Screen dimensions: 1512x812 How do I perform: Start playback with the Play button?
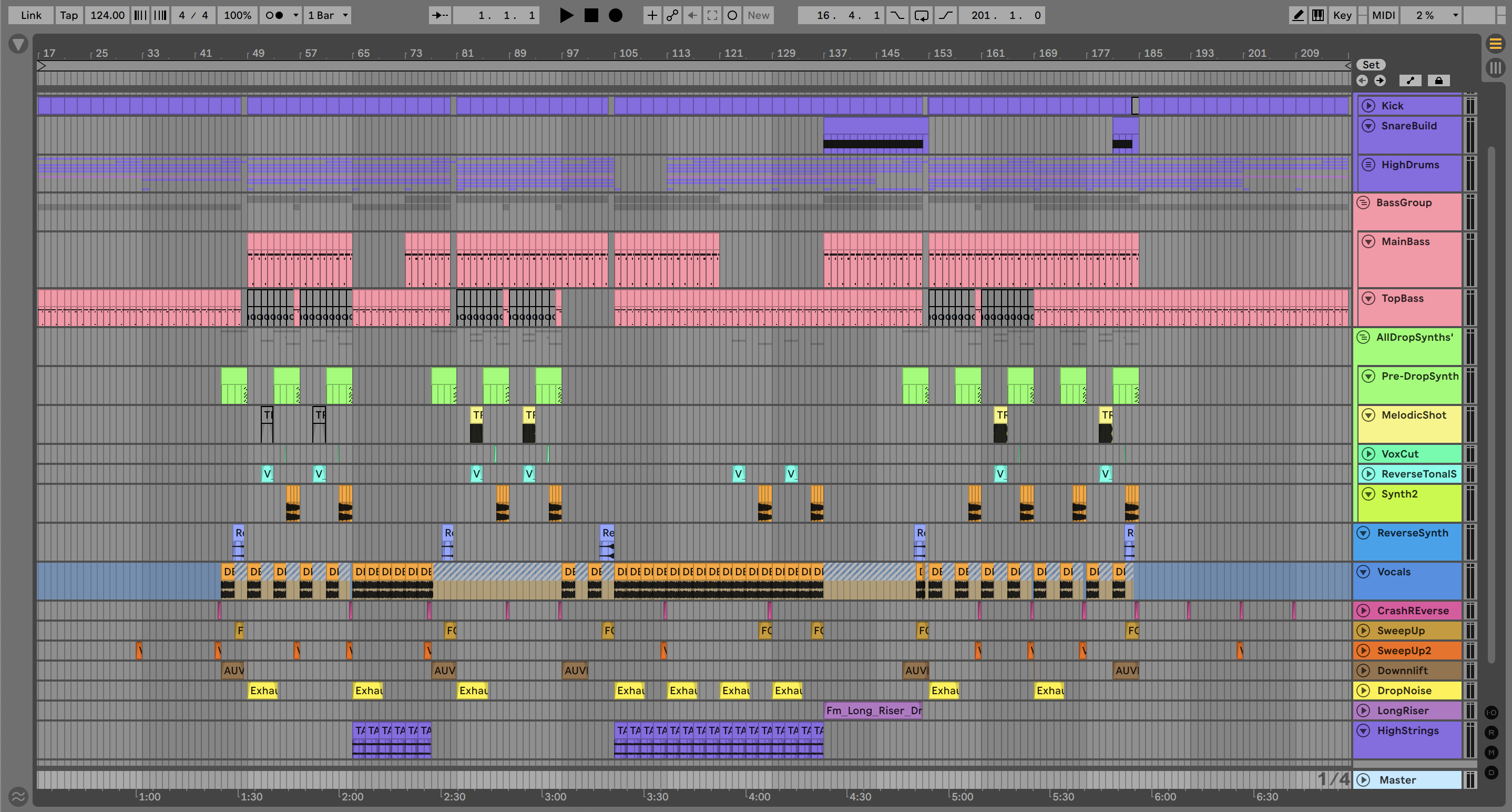(x=566, y=15)
